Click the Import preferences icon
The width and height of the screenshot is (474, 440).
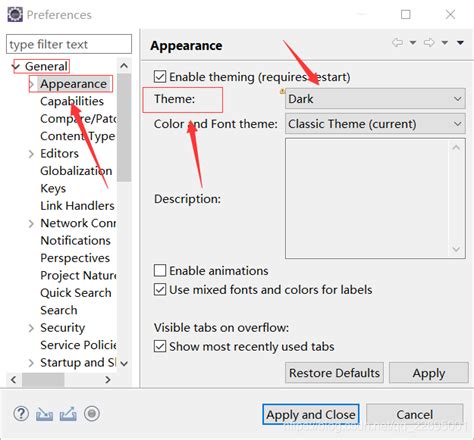click(44, 414)
